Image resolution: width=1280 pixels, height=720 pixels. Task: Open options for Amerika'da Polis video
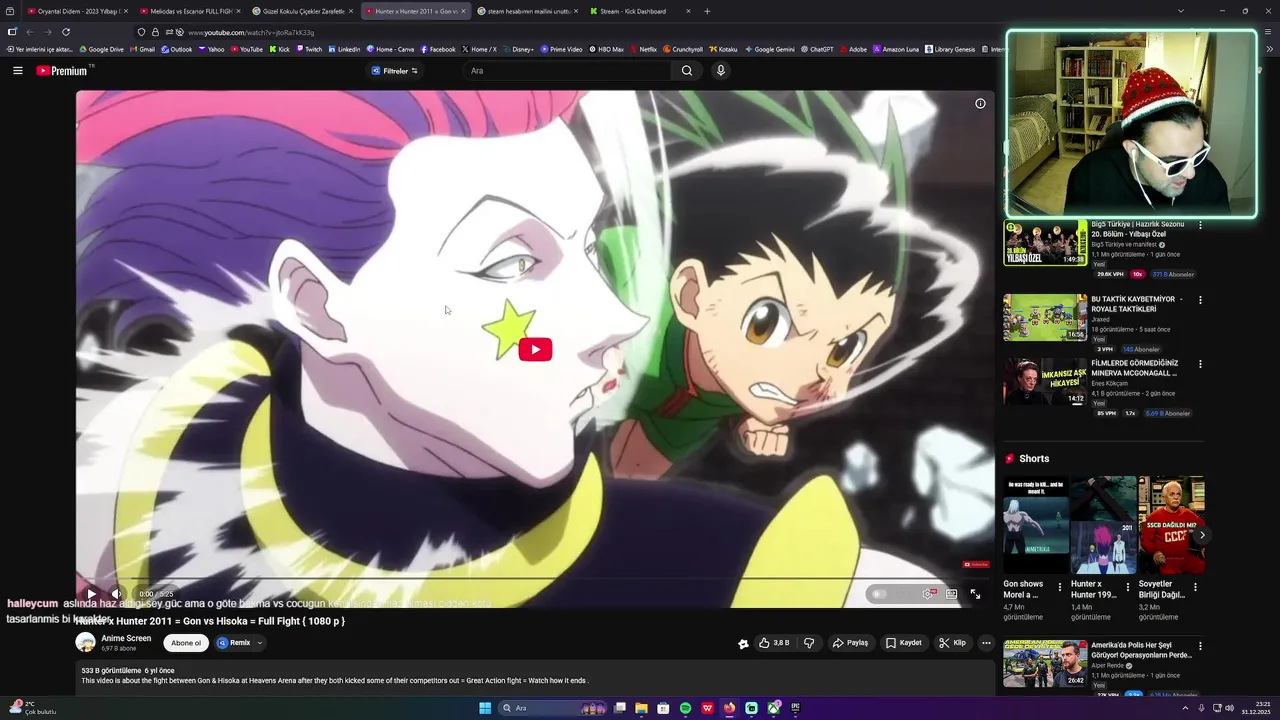tap(1200, 646)
